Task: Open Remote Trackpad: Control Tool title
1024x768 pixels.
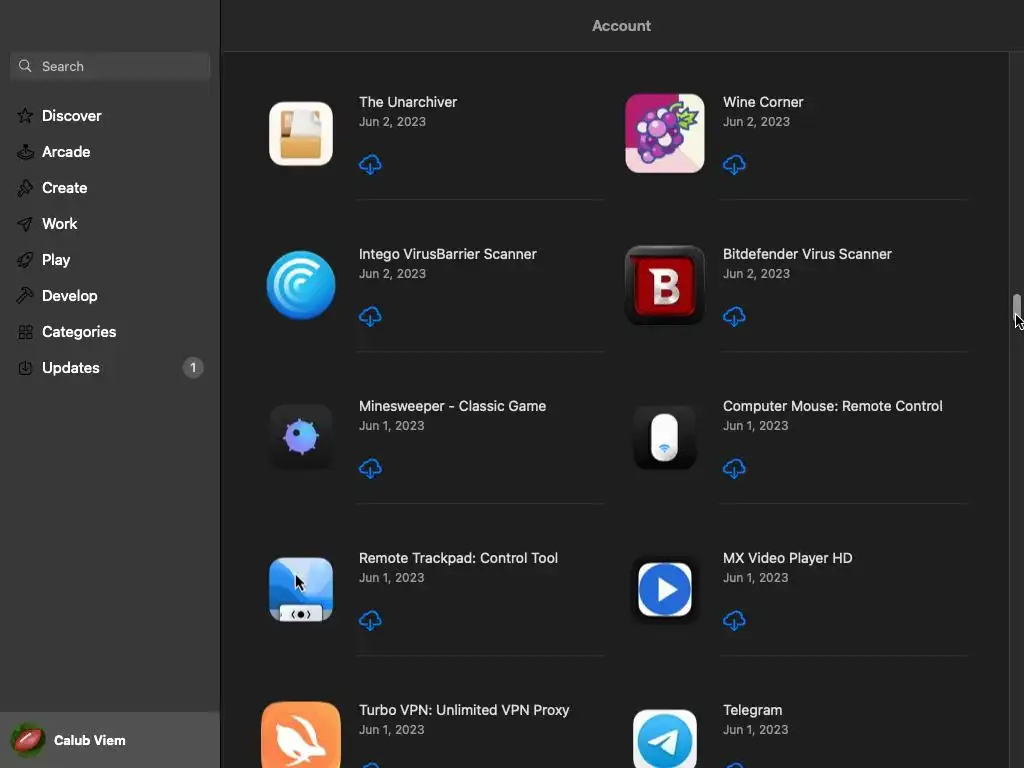Action: click(458, 558)
